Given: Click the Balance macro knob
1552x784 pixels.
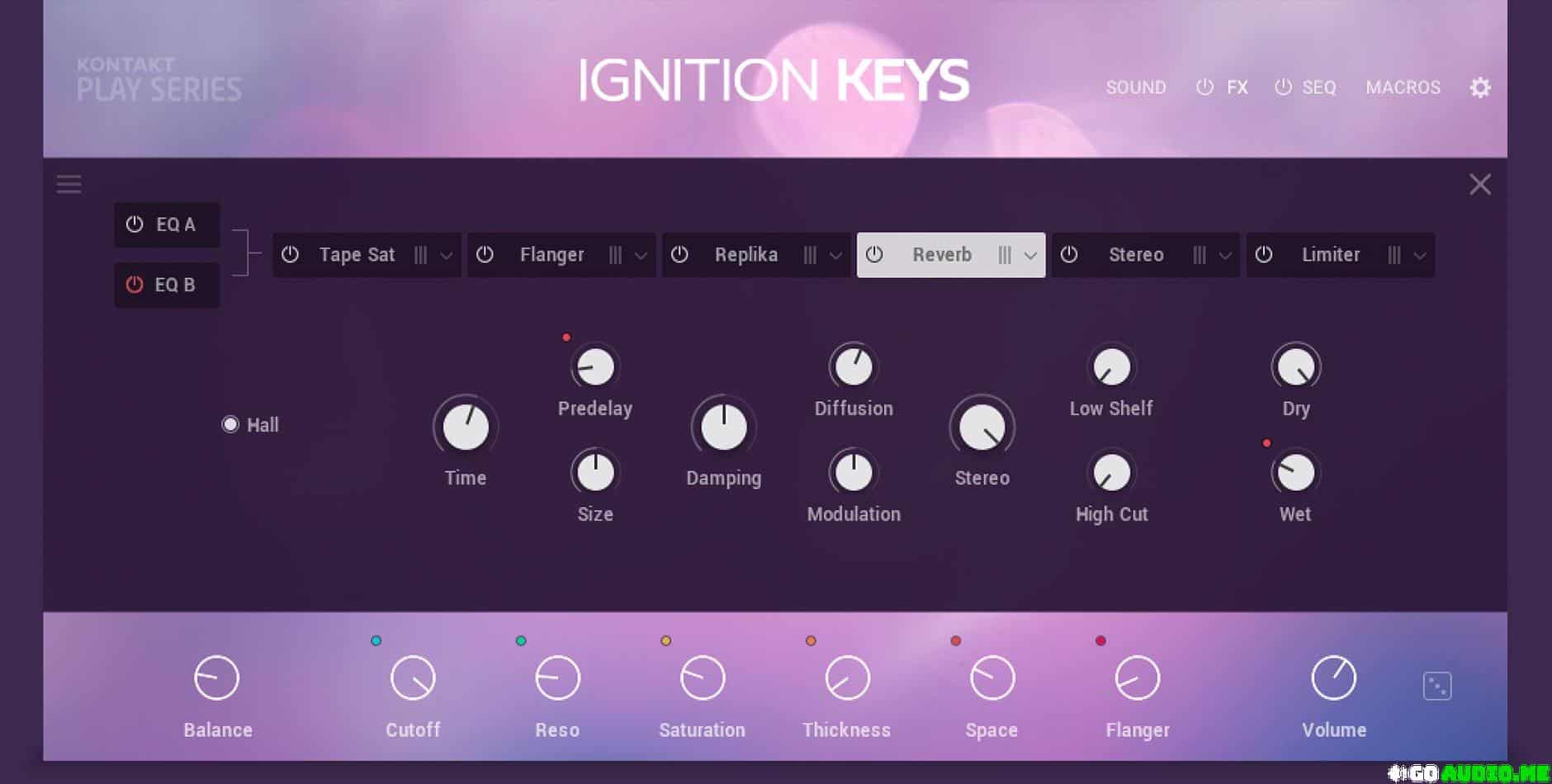Looking at the screenshot, I should 216,678.
